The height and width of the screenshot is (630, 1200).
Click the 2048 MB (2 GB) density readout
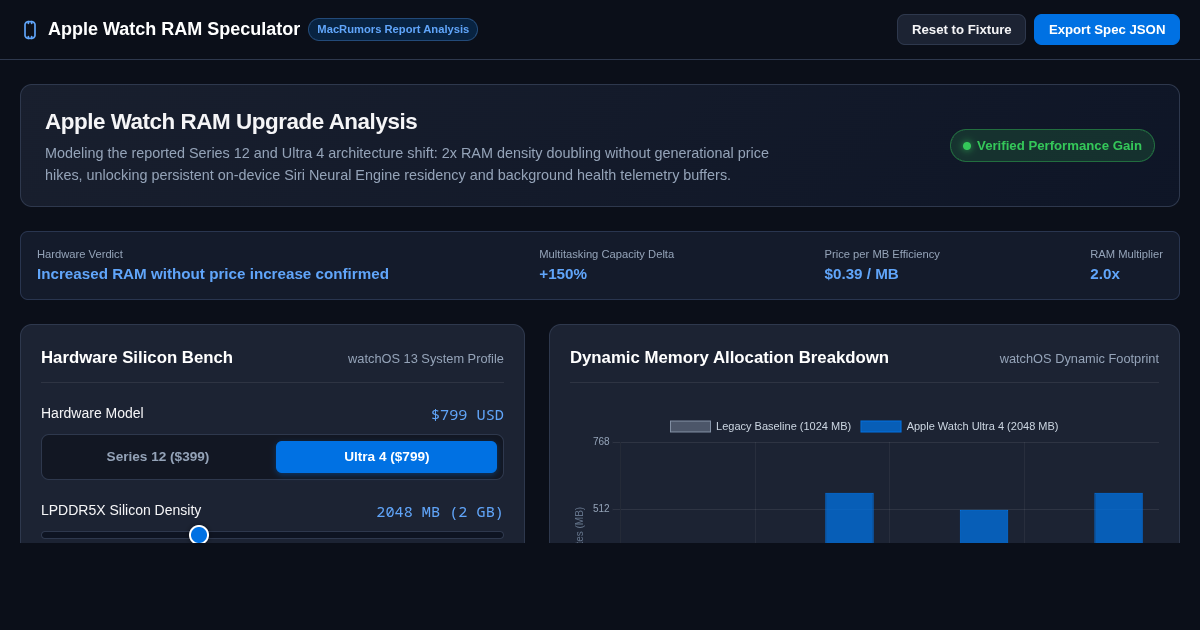[440, 512]
